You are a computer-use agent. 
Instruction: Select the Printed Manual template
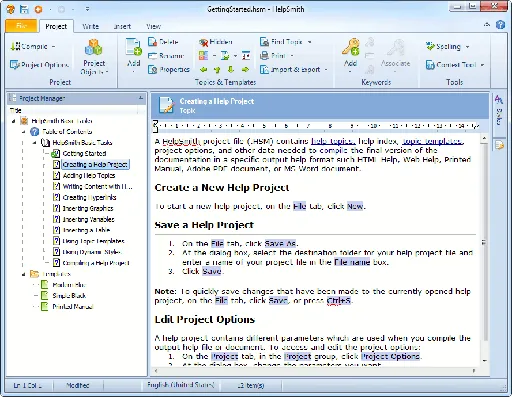tap(73, 306)
